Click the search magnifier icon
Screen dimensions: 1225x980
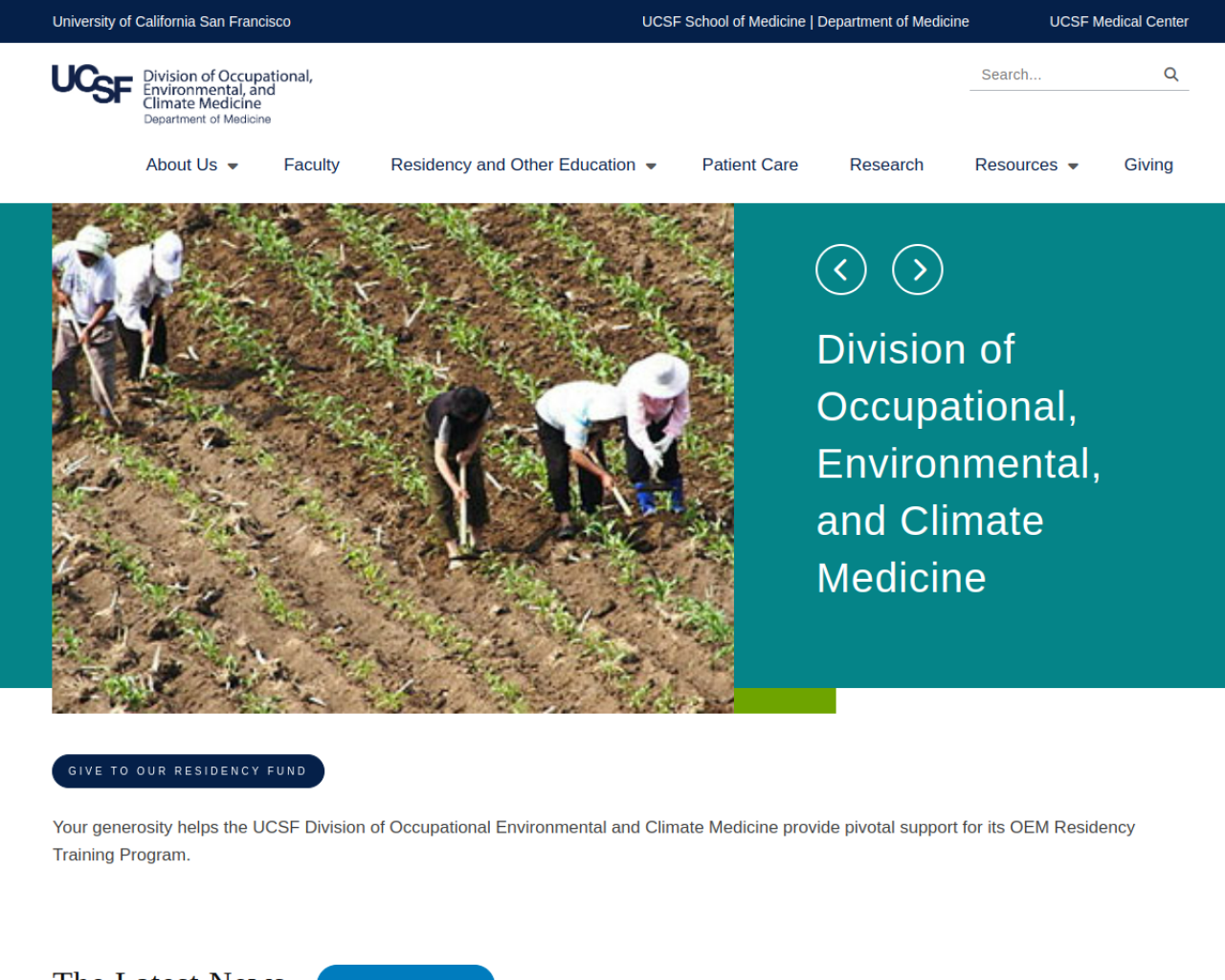coord(1170,74)
